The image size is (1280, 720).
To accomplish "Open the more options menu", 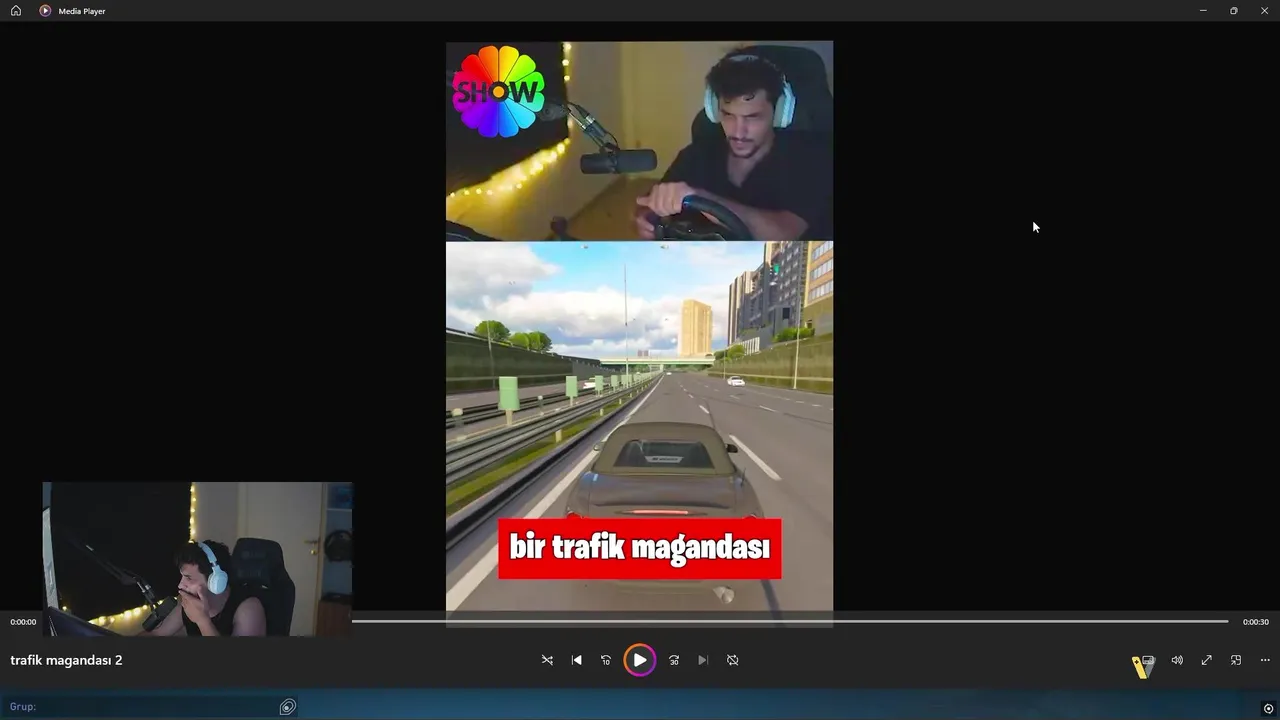I will [x=1265, y=660].
